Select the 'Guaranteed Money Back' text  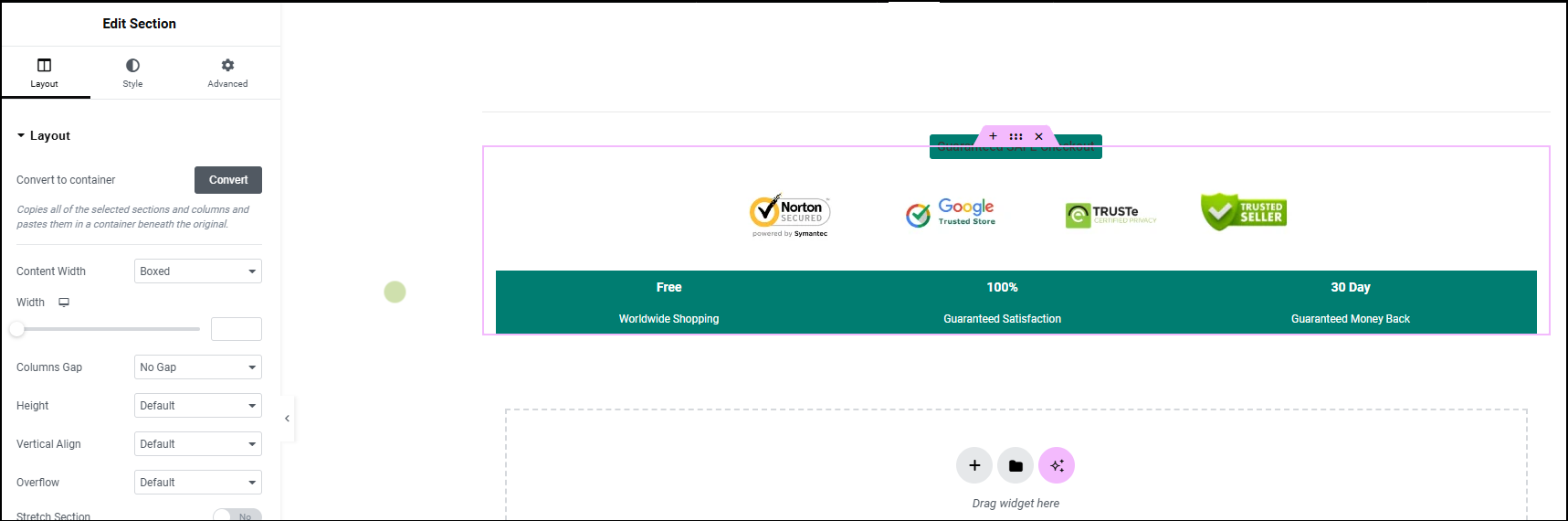click(x=1350, y=319)
